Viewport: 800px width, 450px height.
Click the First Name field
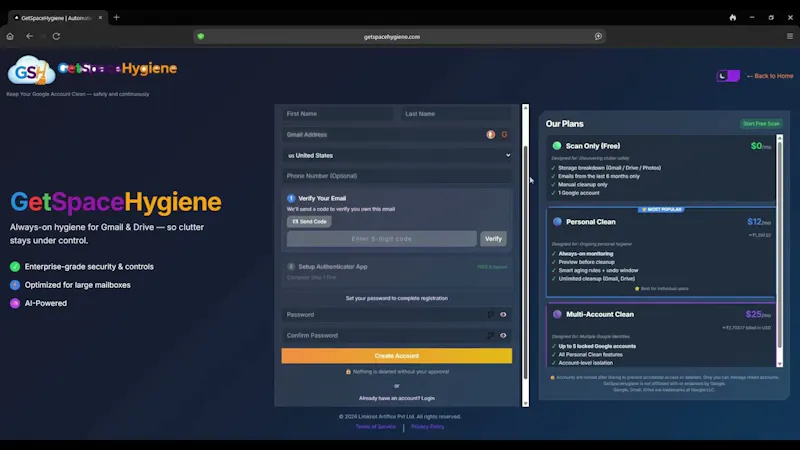tap(338, 114)
